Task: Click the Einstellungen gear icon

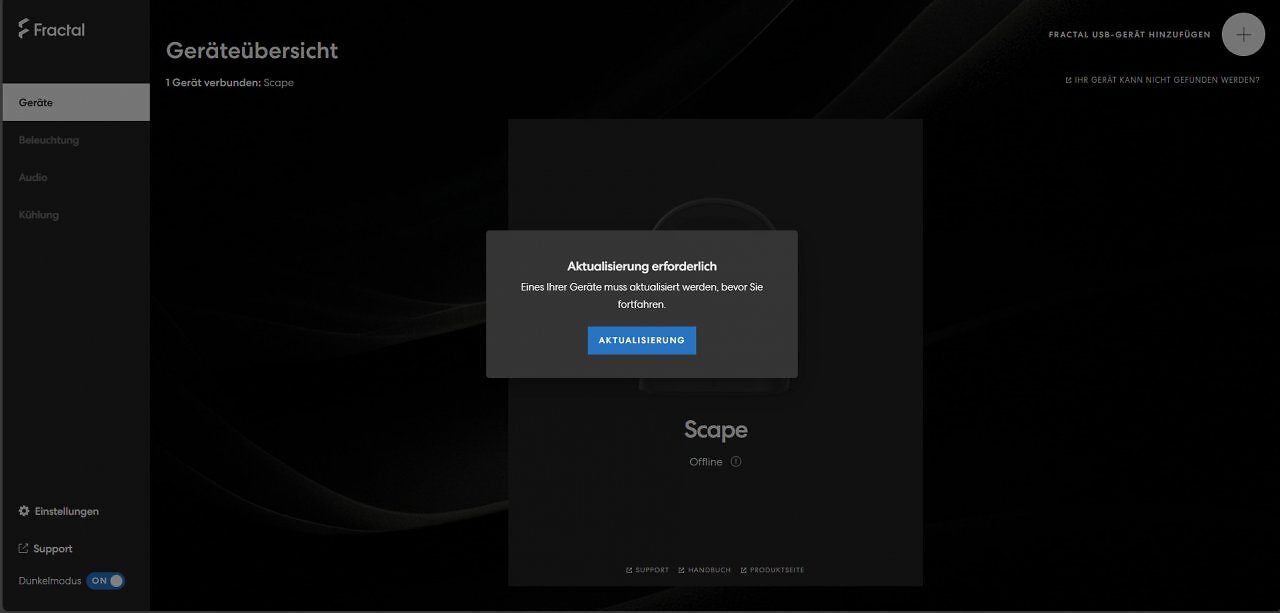Action: 24,511
